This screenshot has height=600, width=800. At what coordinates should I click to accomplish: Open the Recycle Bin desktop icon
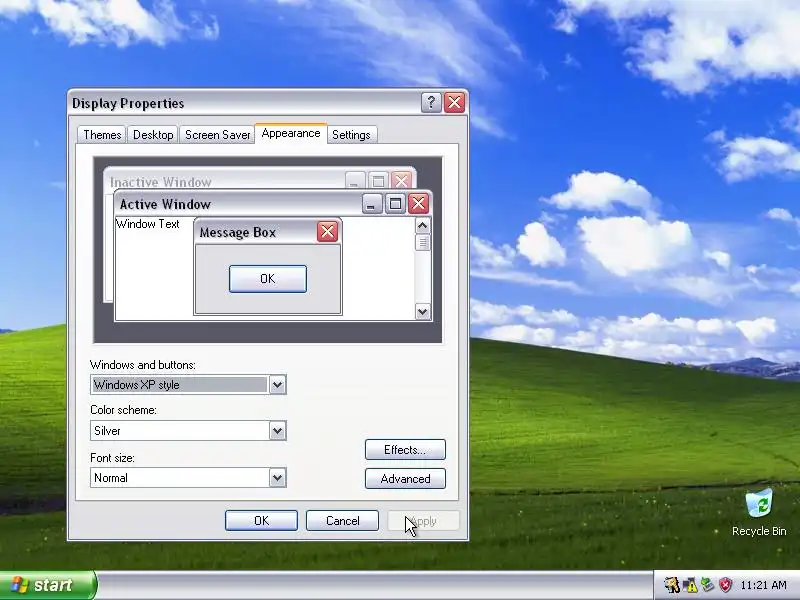[x=759, y=513]
